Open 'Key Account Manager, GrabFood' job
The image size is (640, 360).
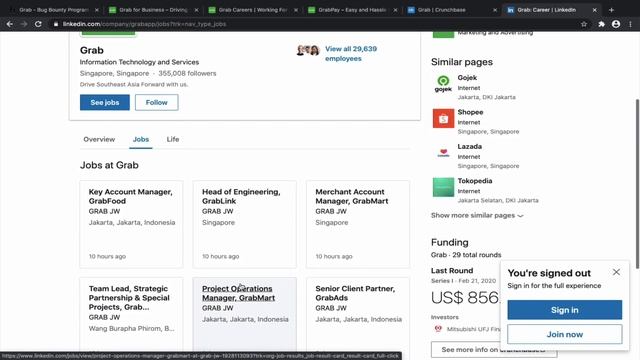(x=131, y=224)
